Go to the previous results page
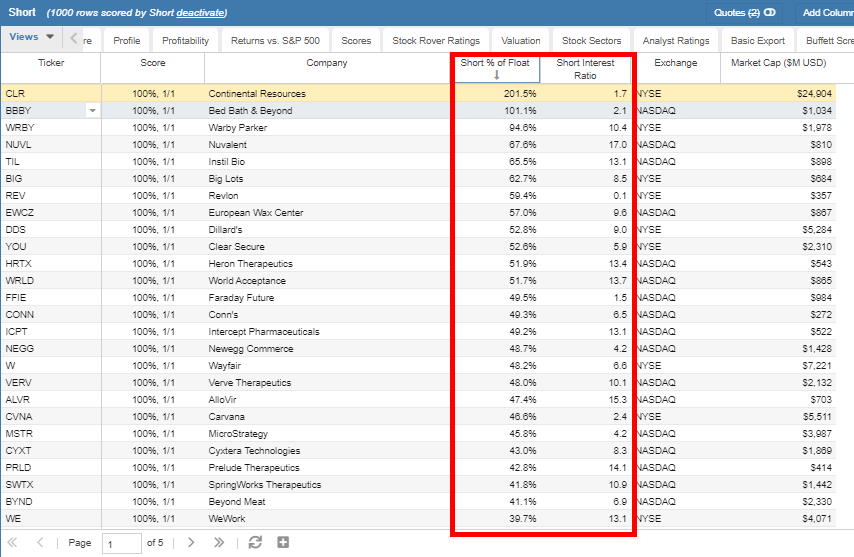Screen dimensions: 854x557 [40, 543]
